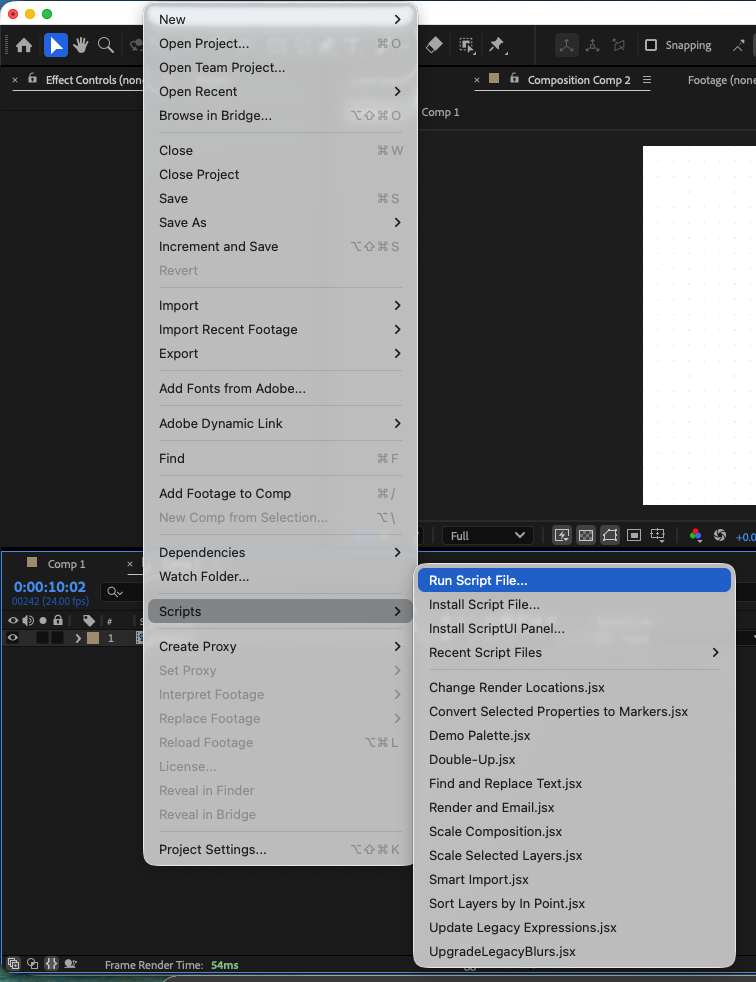Choose the View Axis mode icon

(x=619, y=45)
